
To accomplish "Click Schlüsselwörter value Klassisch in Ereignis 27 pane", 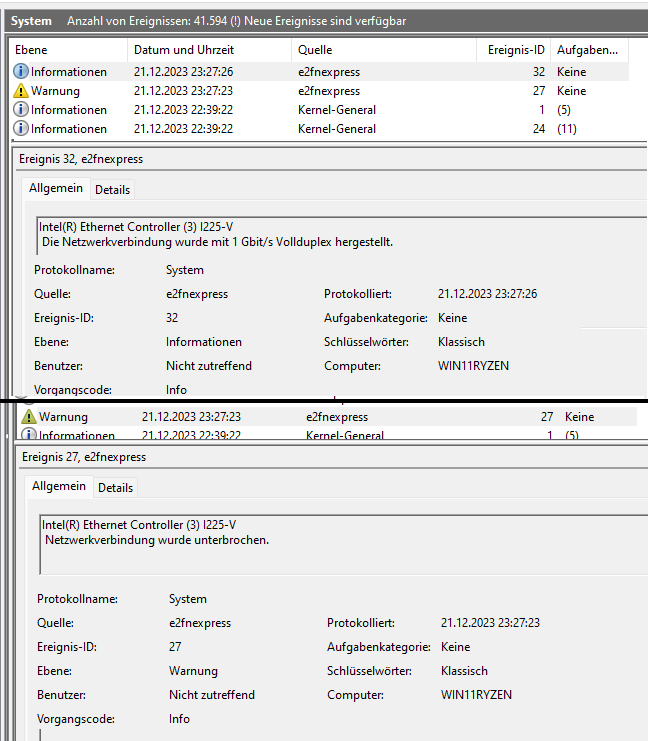I will click(464, 671).
